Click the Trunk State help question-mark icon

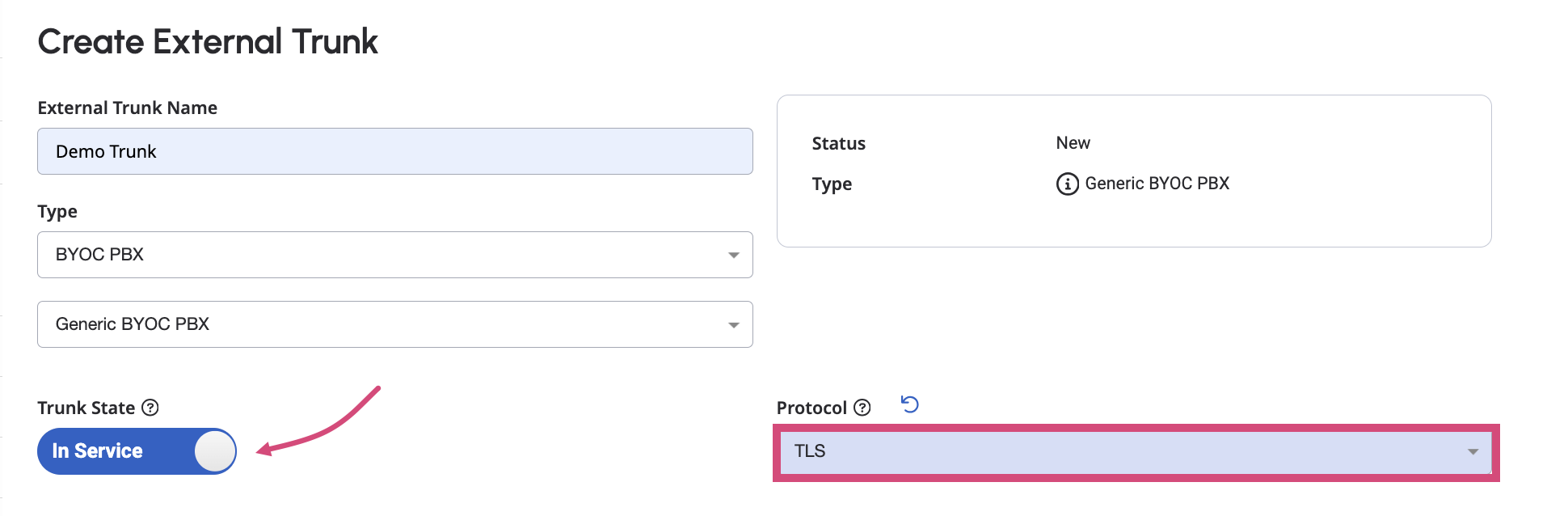point(150,408)
